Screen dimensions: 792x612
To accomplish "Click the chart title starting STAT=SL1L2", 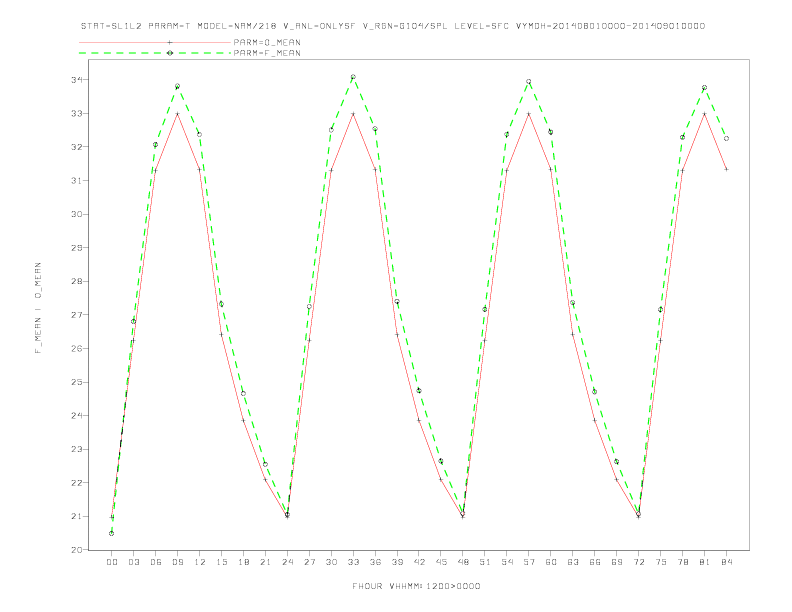I will (x=393, y=26).
